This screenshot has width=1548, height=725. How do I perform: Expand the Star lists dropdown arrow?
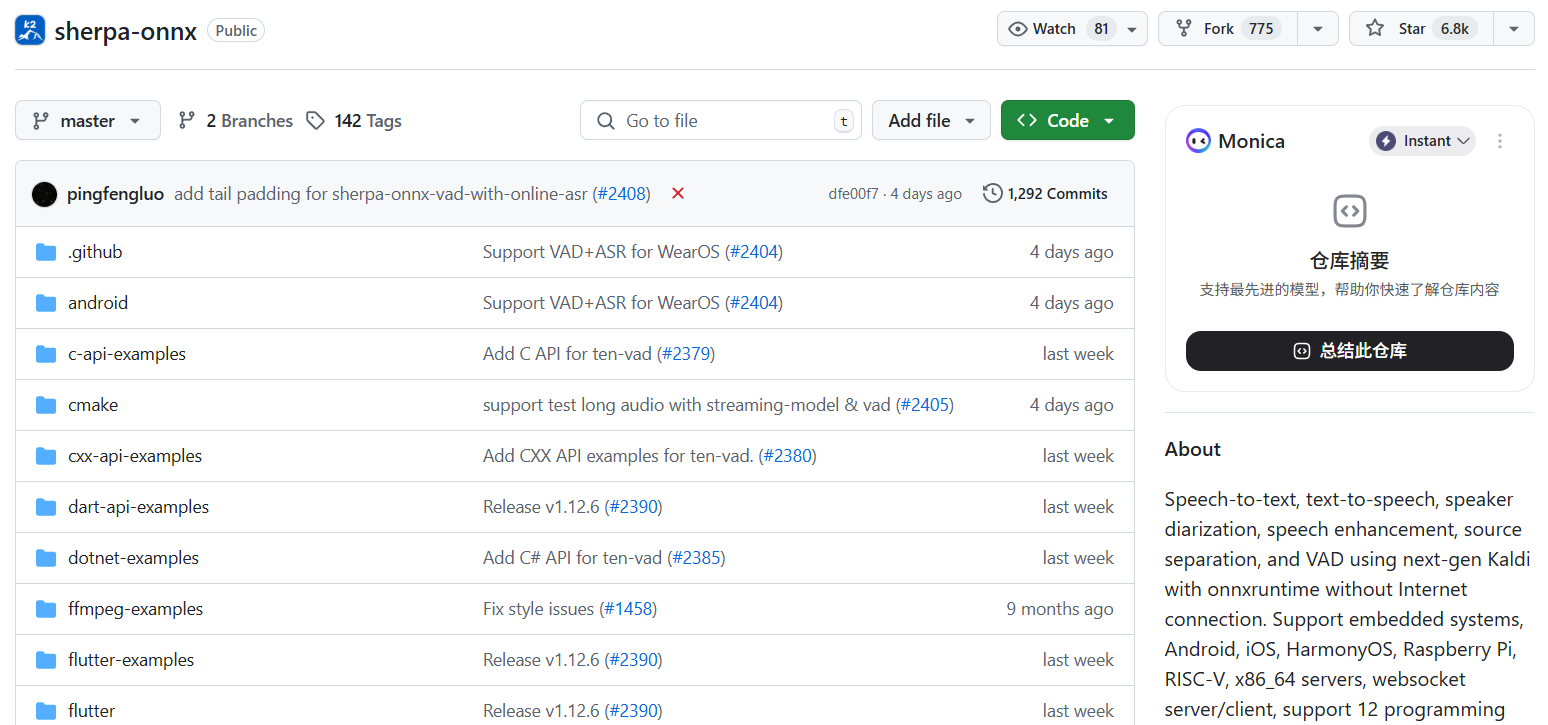coord(1514,29)
